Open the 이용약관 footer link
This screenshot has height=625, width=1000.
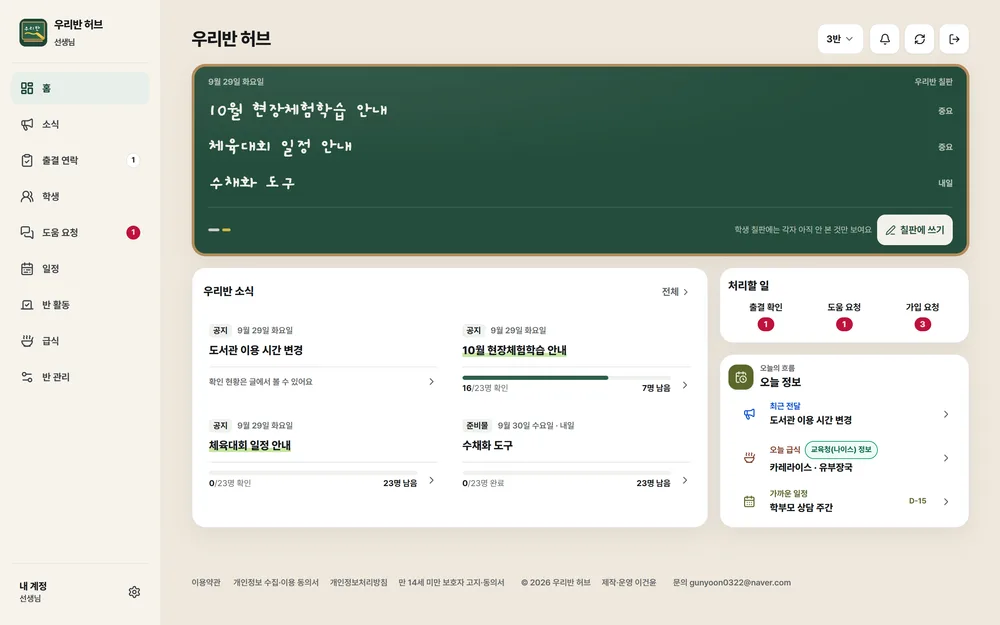coord(206,582)
